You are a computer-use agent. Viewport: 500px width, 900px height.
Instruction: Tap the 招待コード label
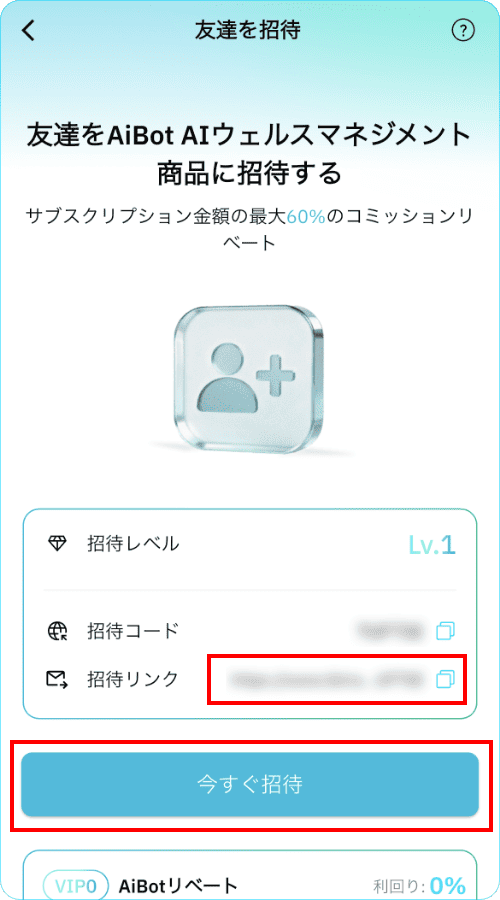pos(133,631)
